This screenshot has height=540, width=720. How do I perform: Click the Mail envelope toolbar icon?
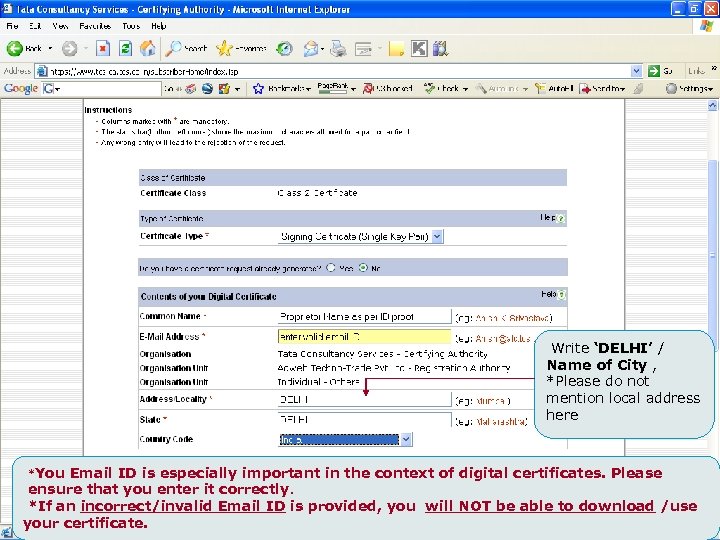click(311, 48)
